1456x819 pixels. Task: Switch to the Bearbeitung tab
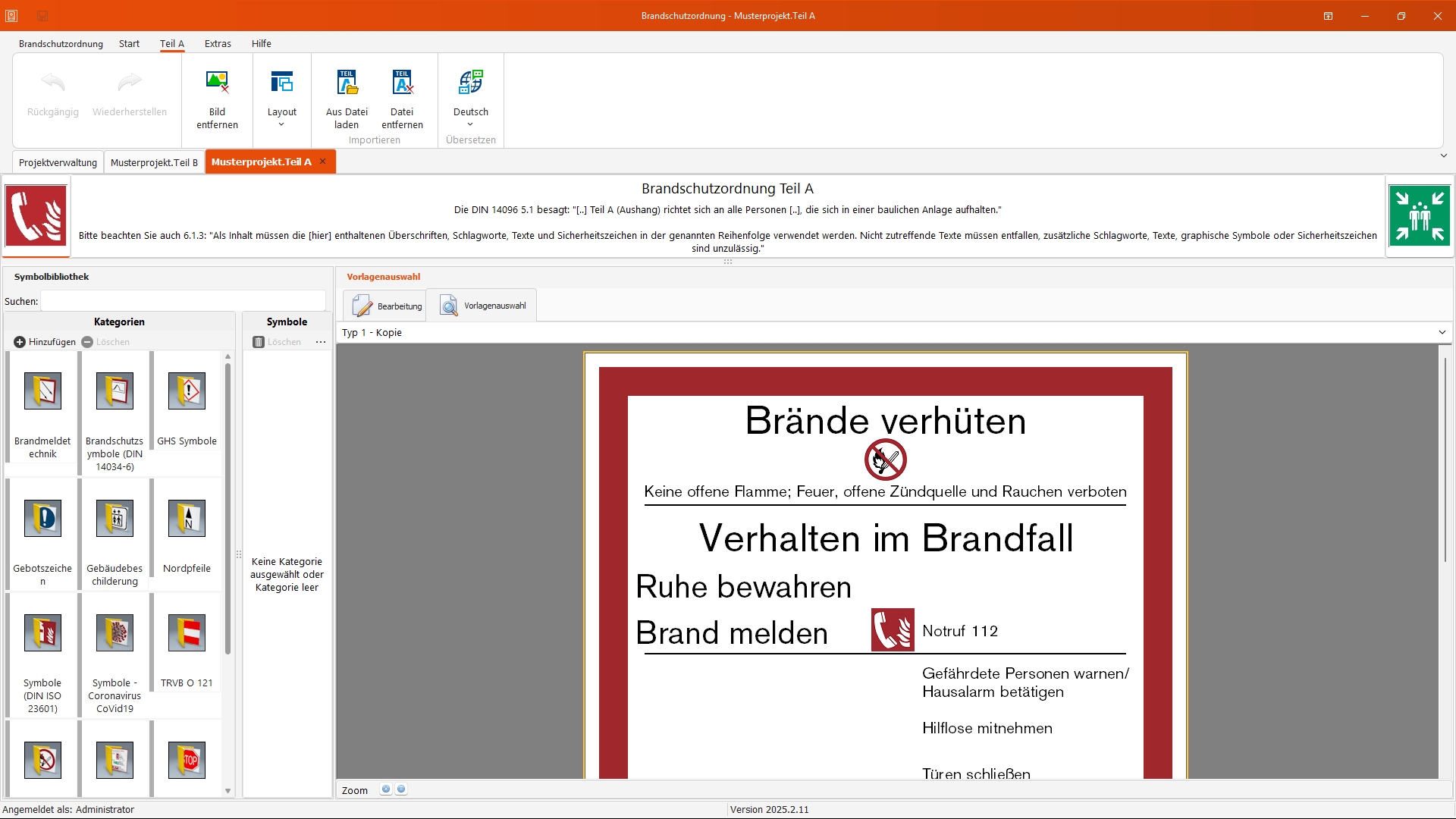click(388, 306)
